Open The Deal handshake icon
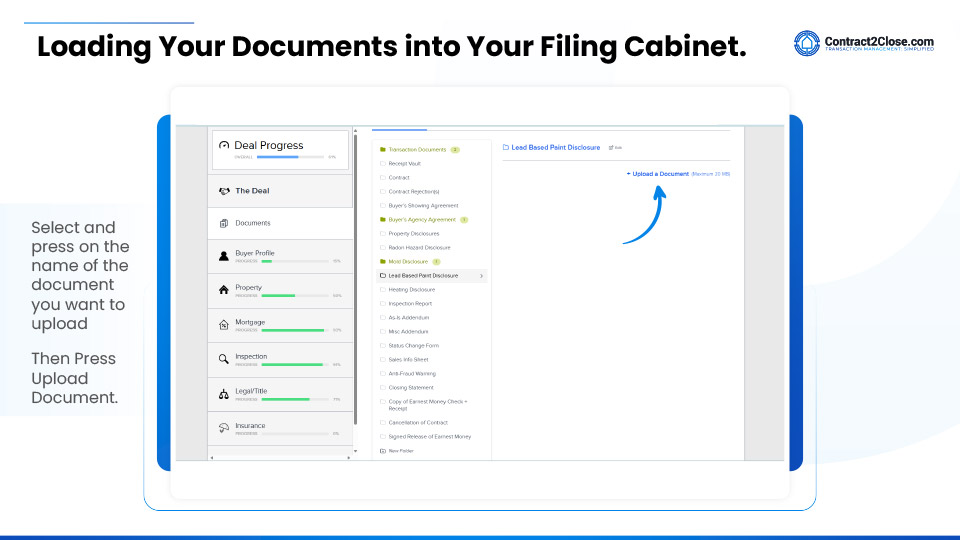 click(224, 191)
